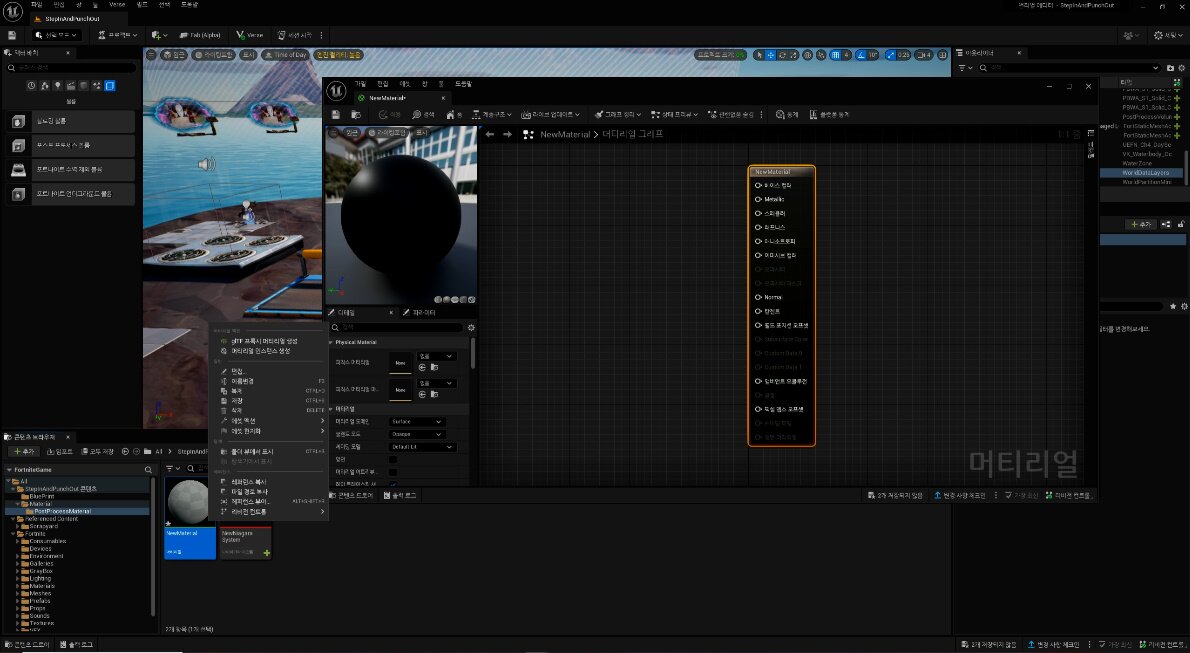Open the Verse button in the main toolbar
The height and width of the screenshot is (653, 1190).
point(249,35)
